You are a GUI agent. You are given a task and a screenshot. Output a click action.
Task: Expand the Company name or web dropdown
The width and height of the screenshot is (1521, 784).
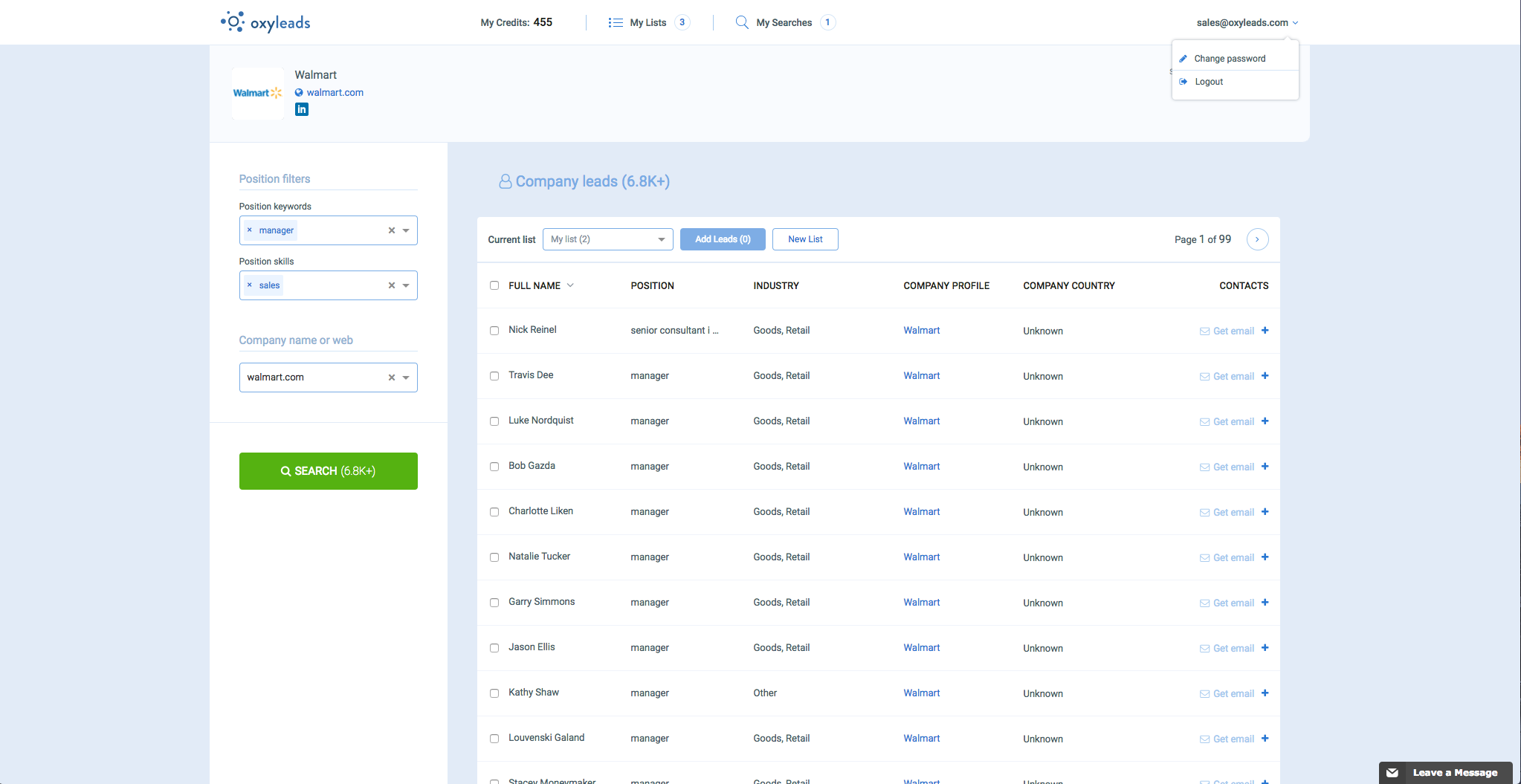coord(406,378)
